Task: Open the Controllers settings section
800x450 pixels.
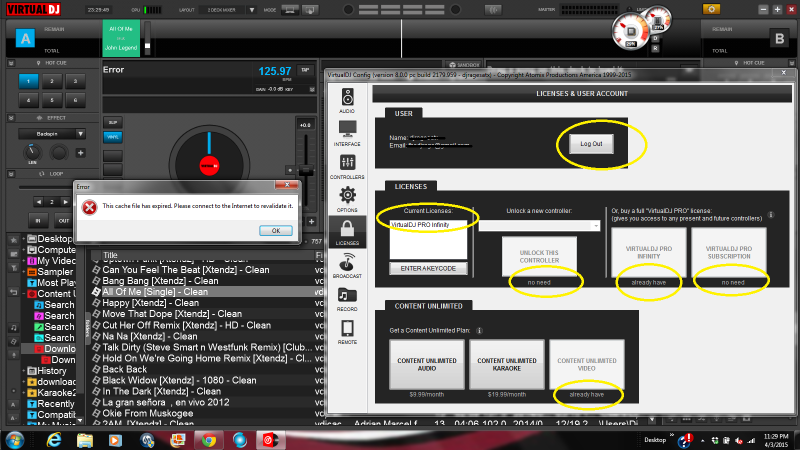Action: 347,167
